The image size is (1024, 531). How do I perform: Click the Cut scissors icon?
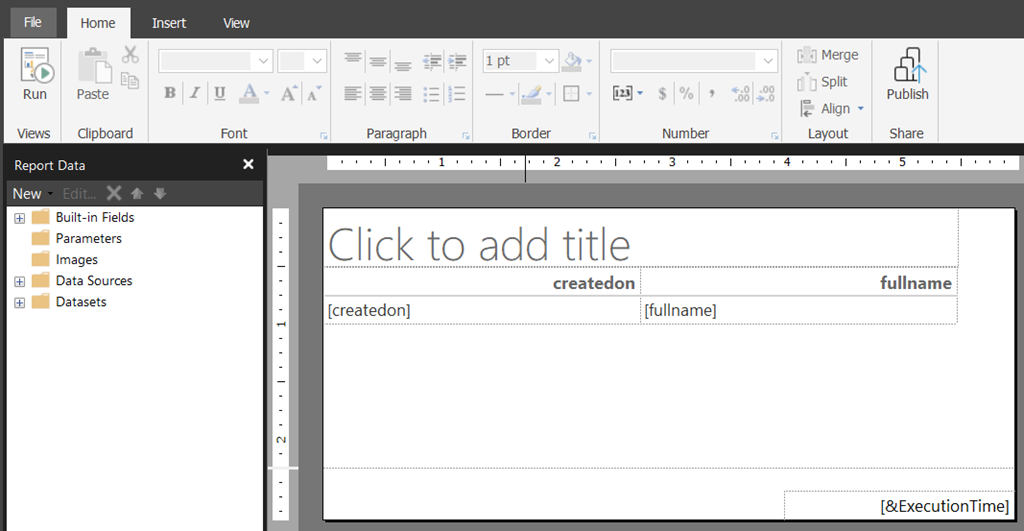[x=130, y=55]
